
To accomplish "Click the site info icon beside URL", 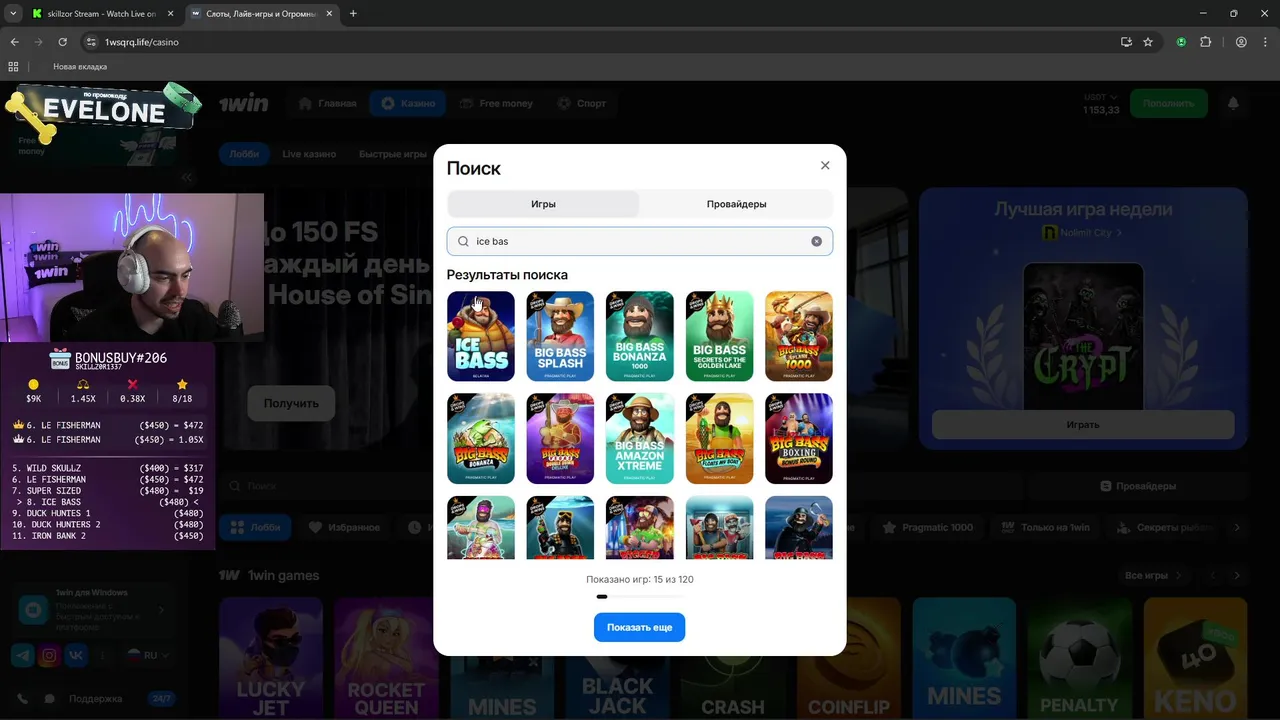I will click(91, 42).
